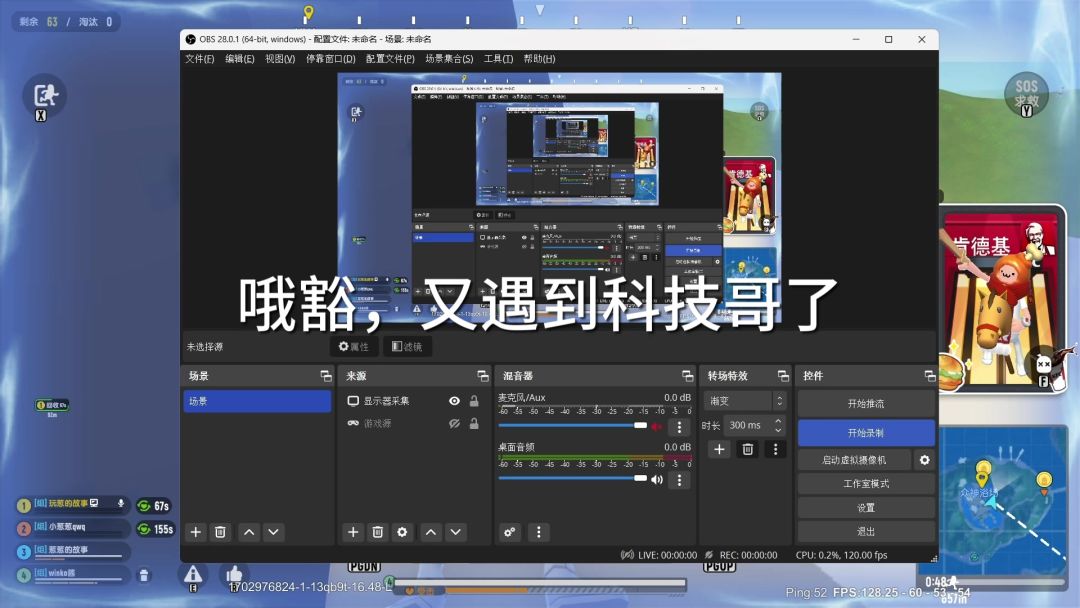Pop out the 控件 dock panel

click(x=930, y=375)
